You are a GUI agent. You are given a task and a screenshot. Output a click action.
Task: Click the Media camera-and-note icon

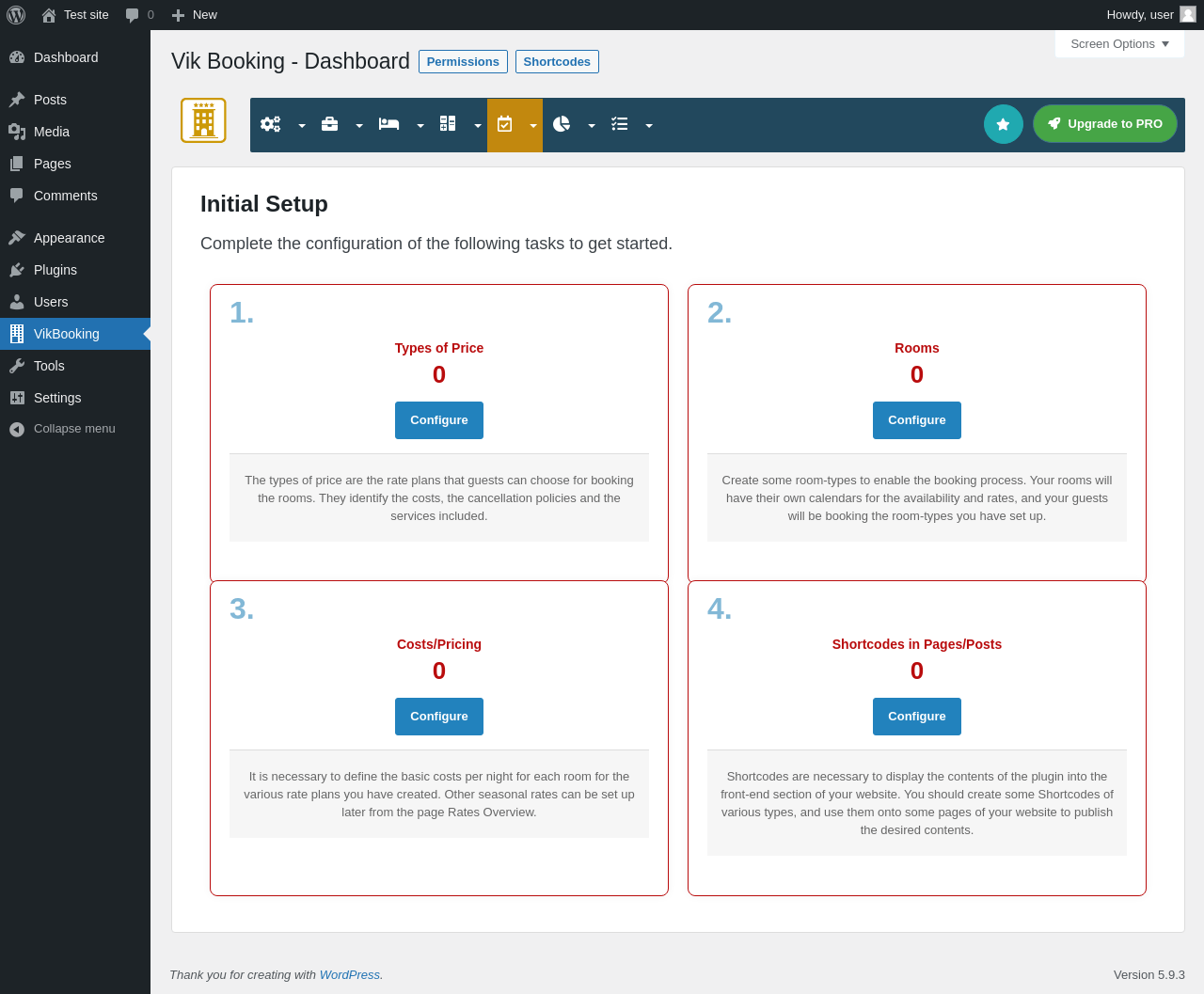(17, 132)
